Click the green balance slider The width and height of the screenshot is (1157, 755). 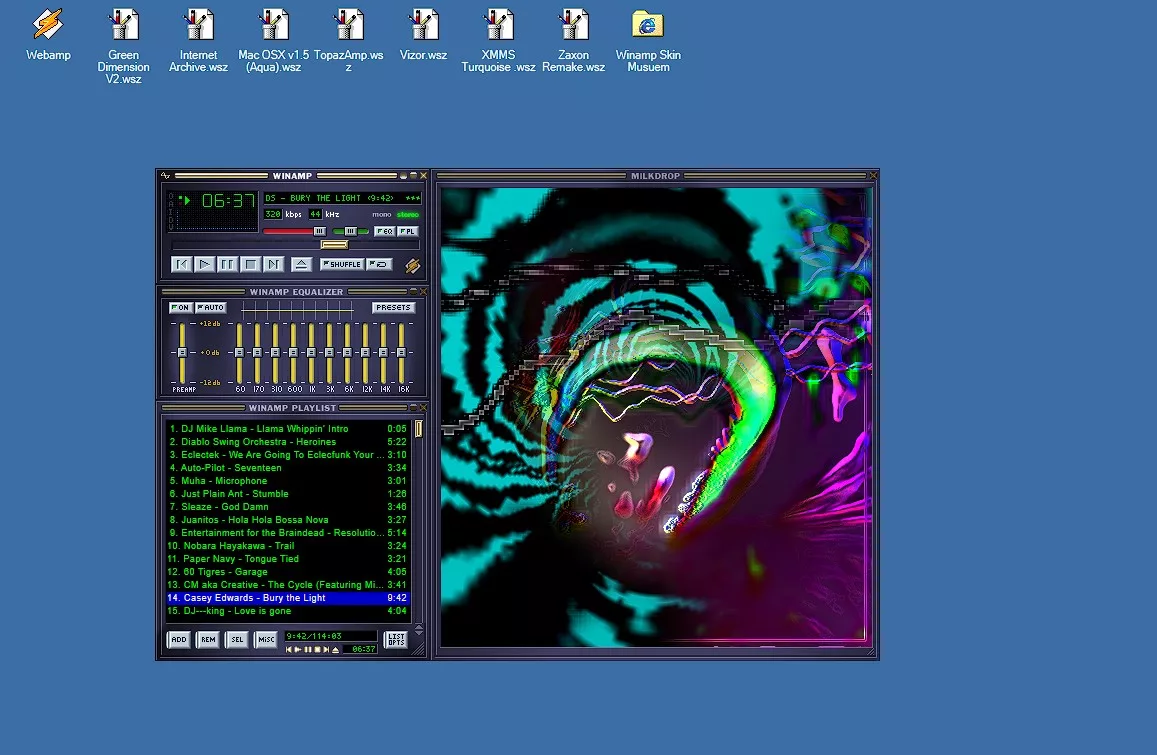(350, 231)
